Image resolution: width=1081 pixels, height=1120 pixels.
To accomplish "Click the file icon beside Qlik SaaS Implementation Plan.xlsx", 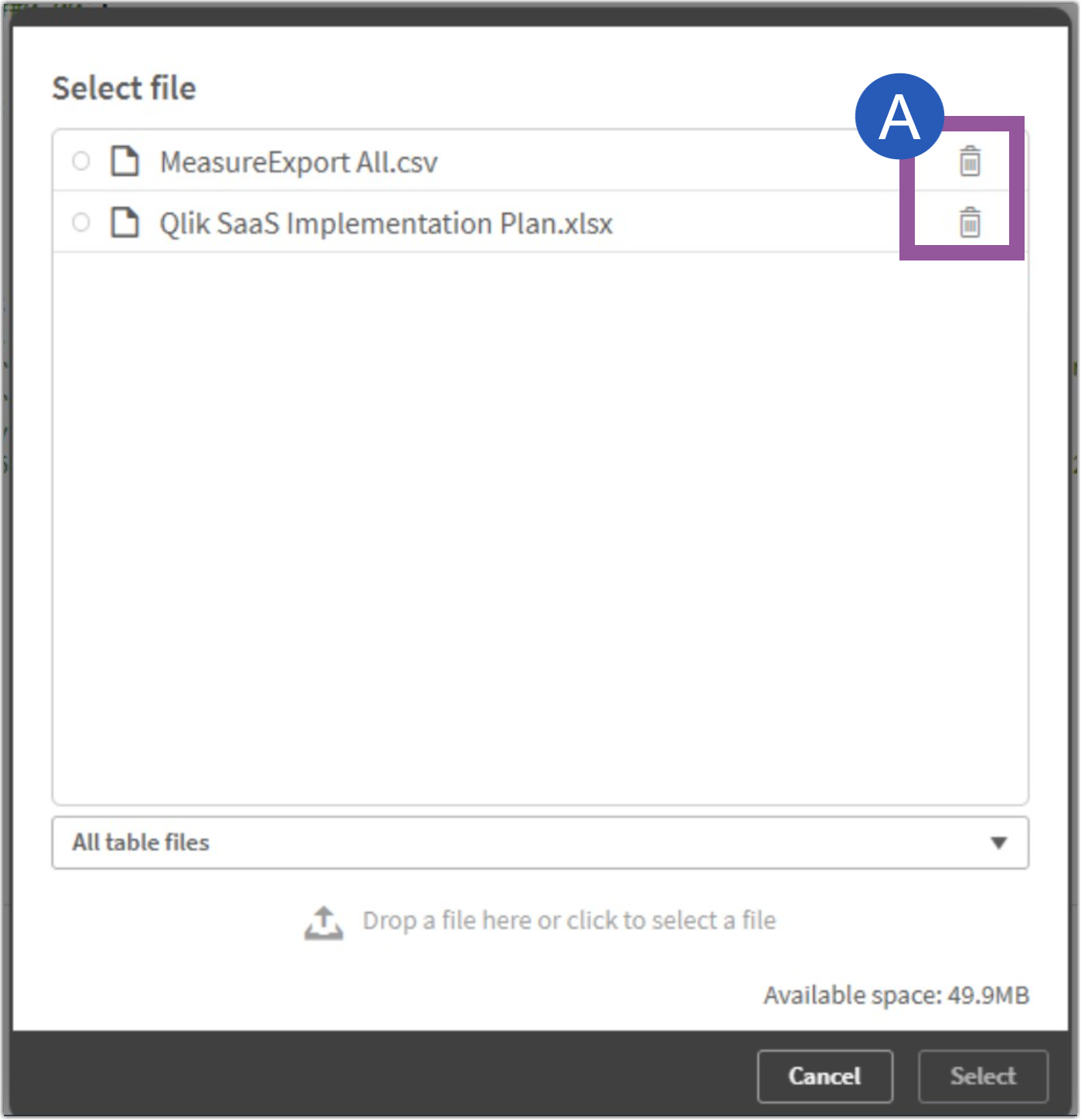I will pos(124,223).
